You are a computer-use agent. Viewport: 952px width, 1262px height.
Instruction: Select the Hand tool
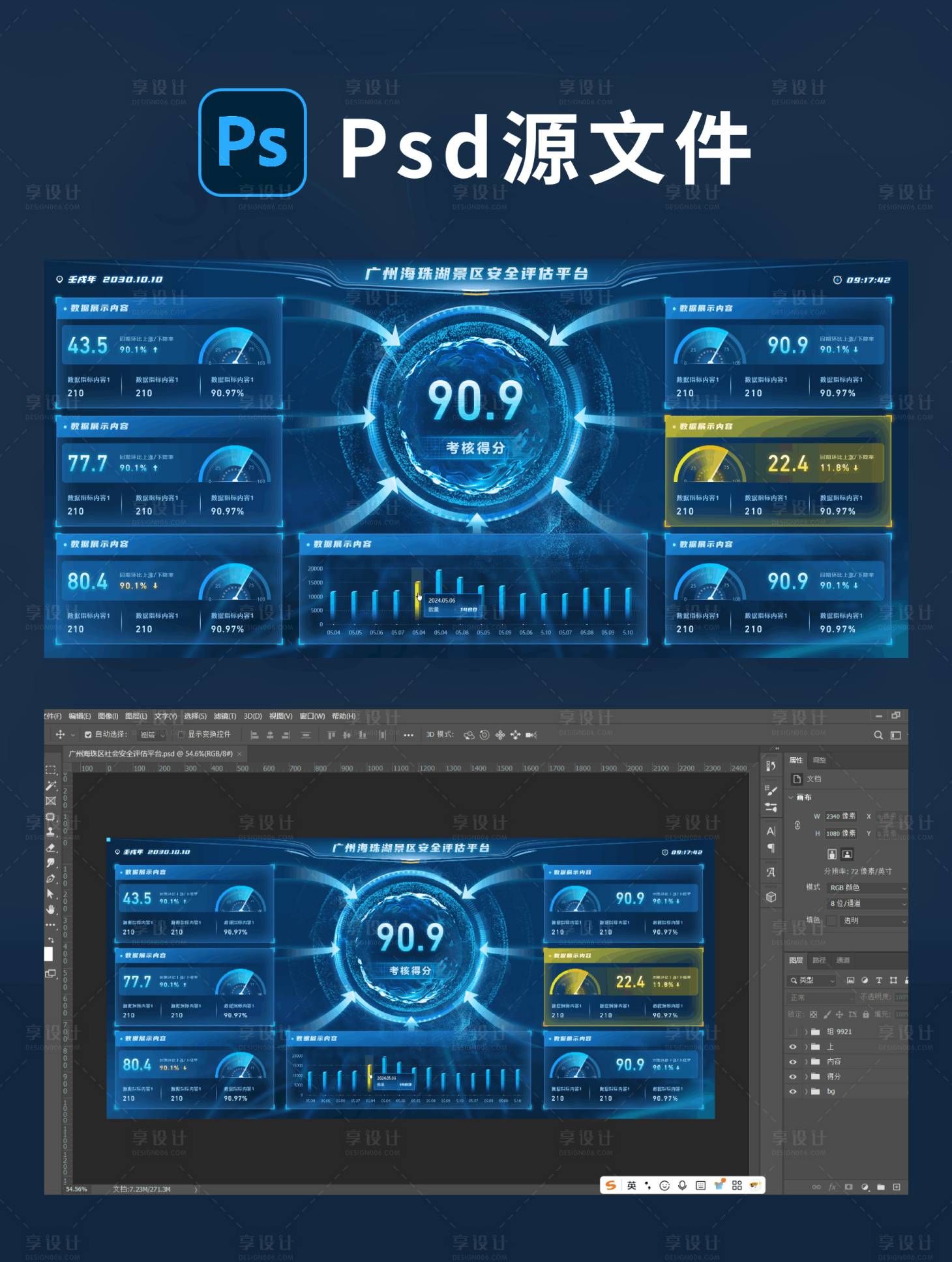(51, 909)
